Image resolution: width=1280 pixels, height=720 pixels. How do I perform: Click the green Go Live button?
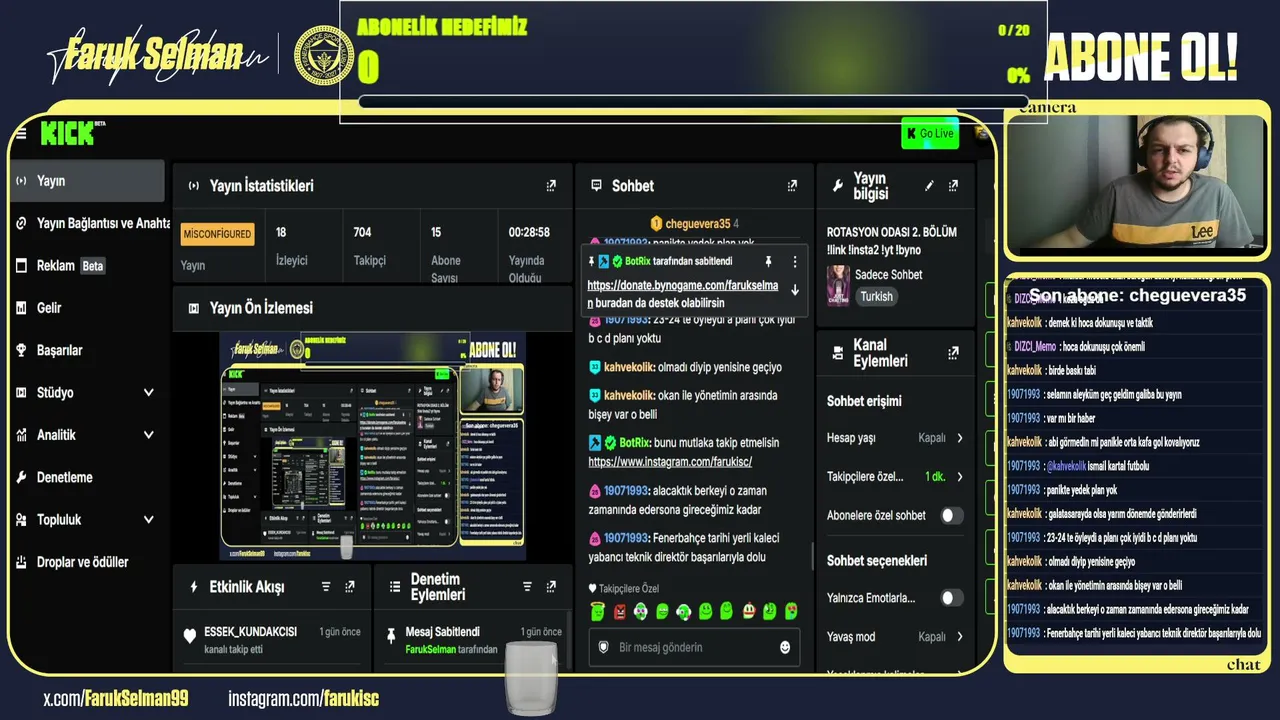[x=930, y=134]
